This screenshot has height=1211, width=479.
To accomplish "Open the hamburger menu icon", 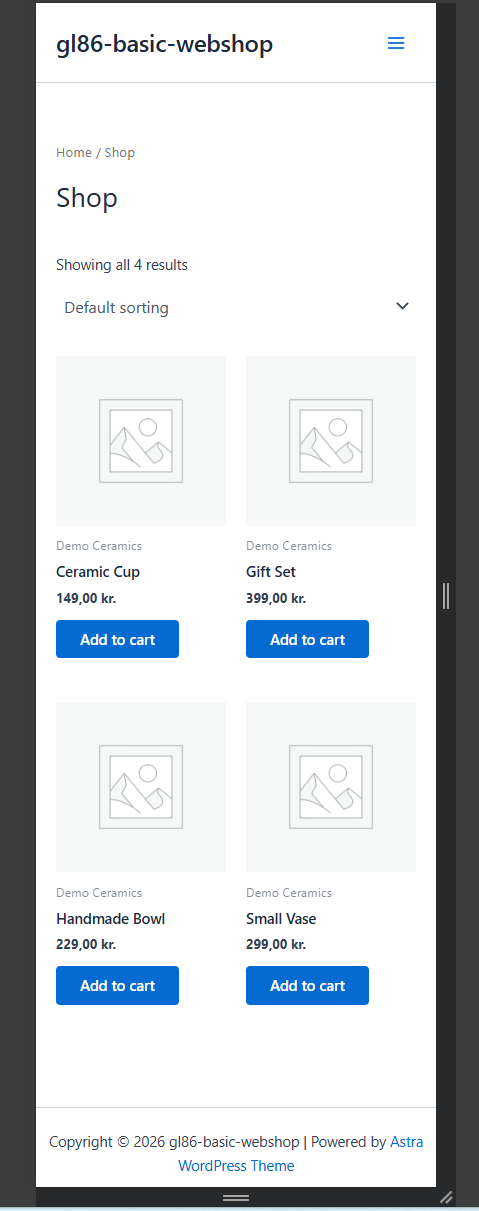I will (x=396, y=43).
